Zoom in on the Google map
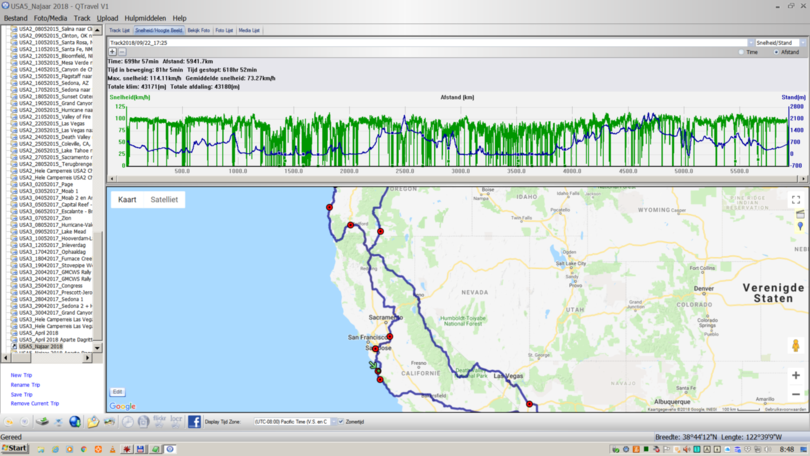810x456 pixels. (x=796, y=375)
